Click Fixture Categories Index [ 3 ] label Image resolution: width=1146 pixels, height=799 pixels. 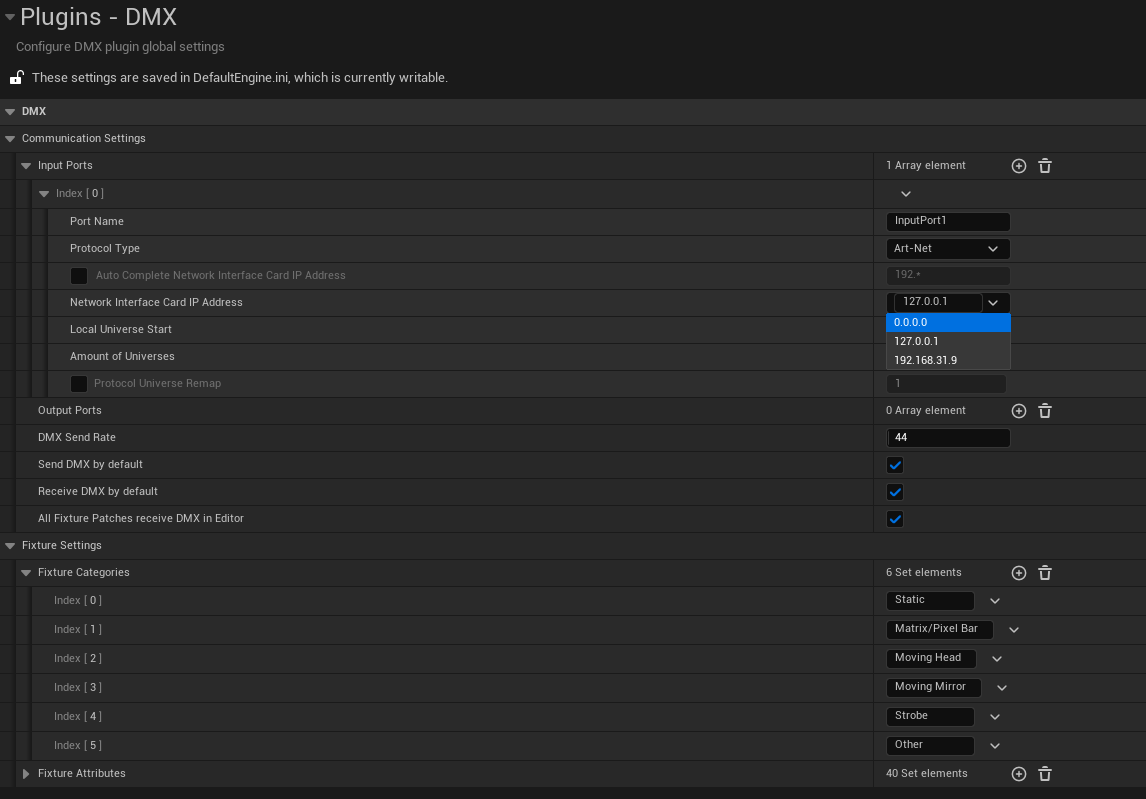pos(77,688)
